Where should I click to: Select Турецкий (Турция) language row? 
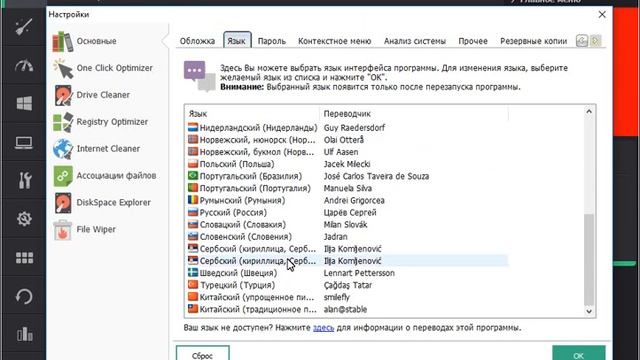[347, 285]
